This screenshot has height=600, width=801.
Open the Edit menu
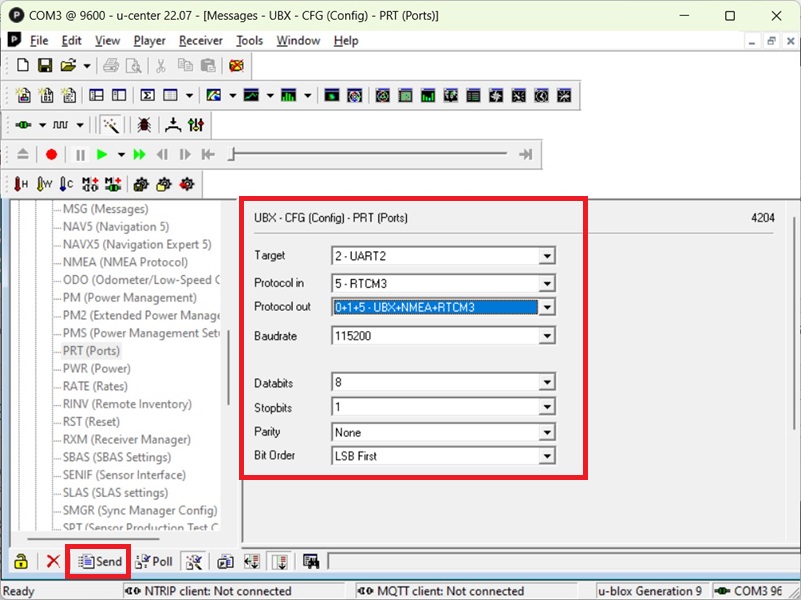[x=72, y=41]
